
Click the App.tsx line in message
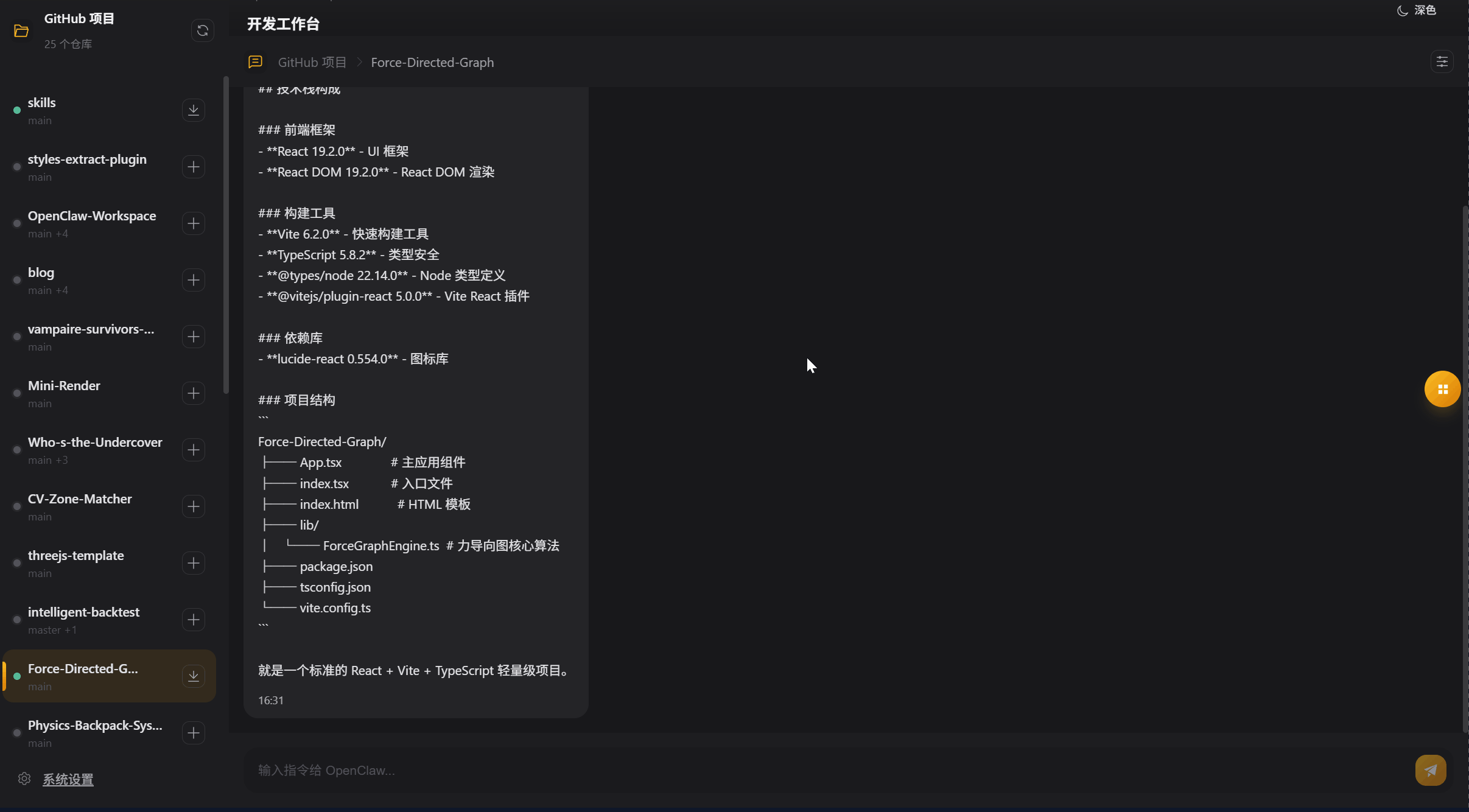point(363,462)
